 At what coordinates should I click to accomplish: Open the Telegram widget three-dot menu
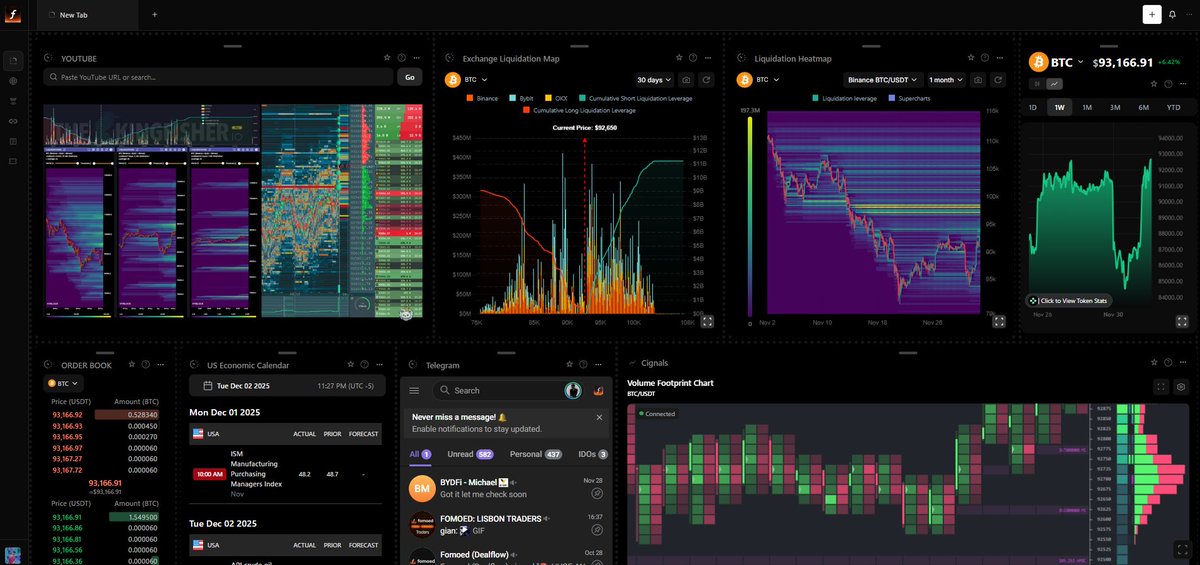(597, 365)
